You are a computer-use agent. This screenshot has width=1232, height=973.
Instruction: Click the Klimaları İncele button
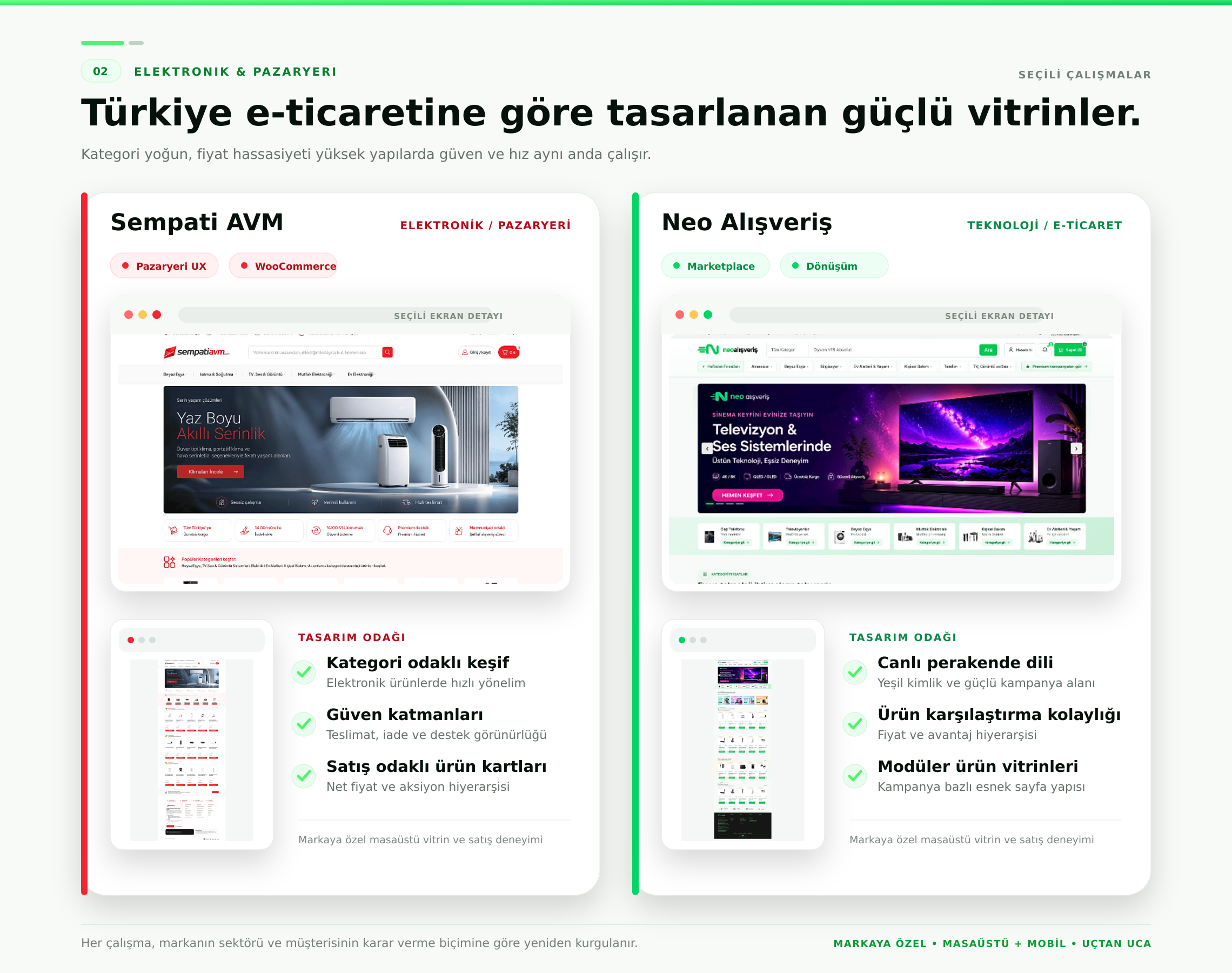210,472
